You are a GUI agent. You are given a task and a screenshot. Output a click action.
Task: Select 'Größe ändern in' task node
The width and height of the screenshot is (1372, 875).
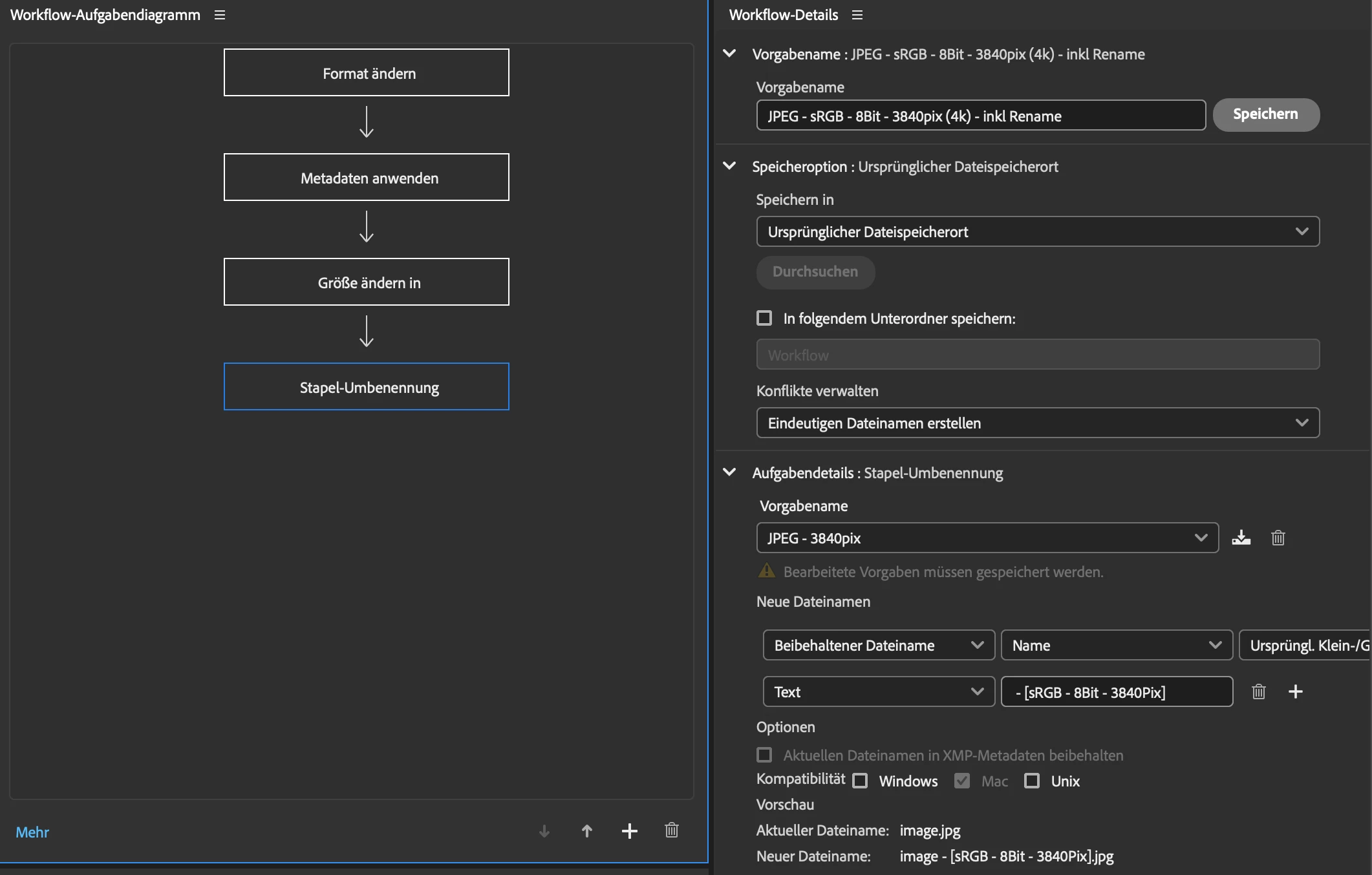(x=367, y=282)
